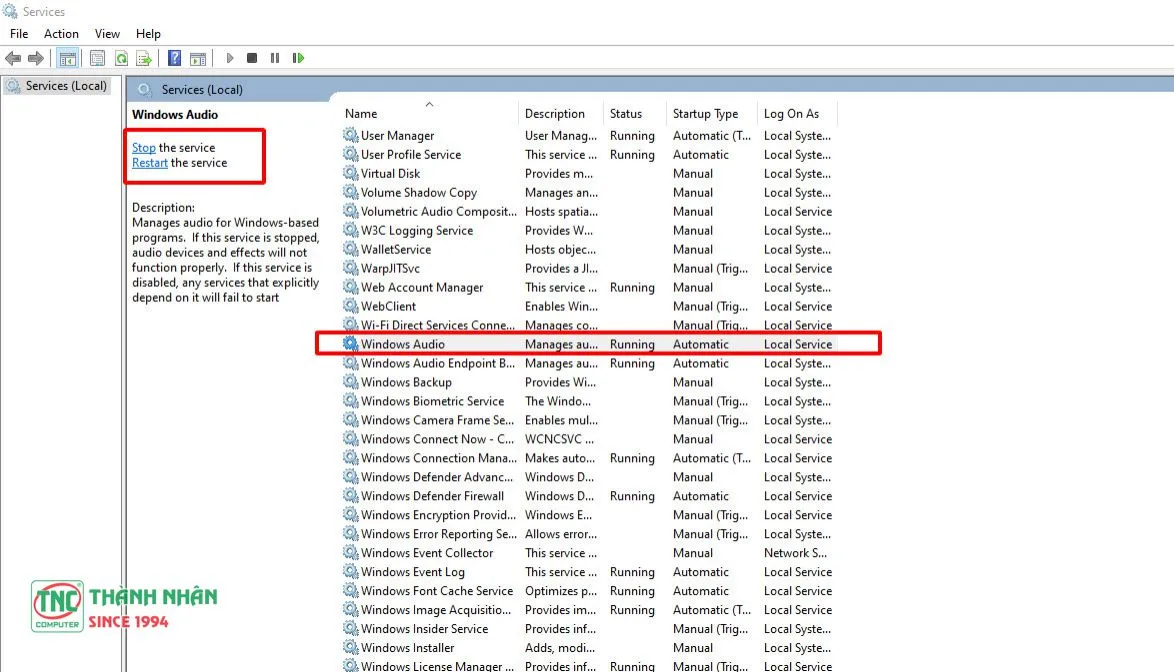Sort services by the Status column
1174x672 pixels.
coord(628,113)
